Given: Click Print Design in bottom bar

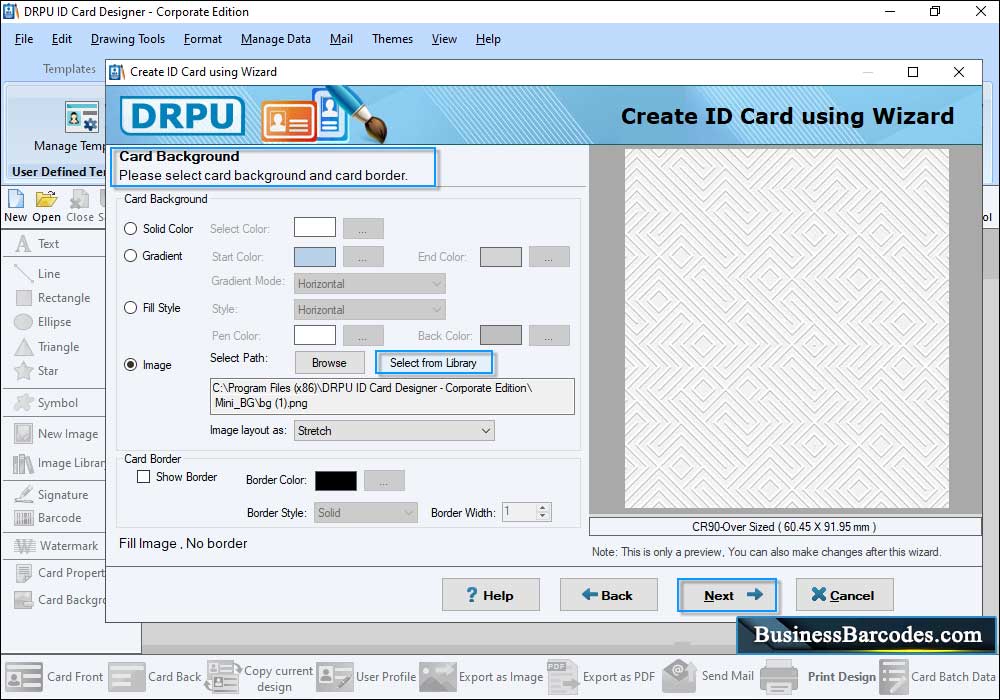Looking at the screenshot, I should pyautogui.click(x=818, y=676).
